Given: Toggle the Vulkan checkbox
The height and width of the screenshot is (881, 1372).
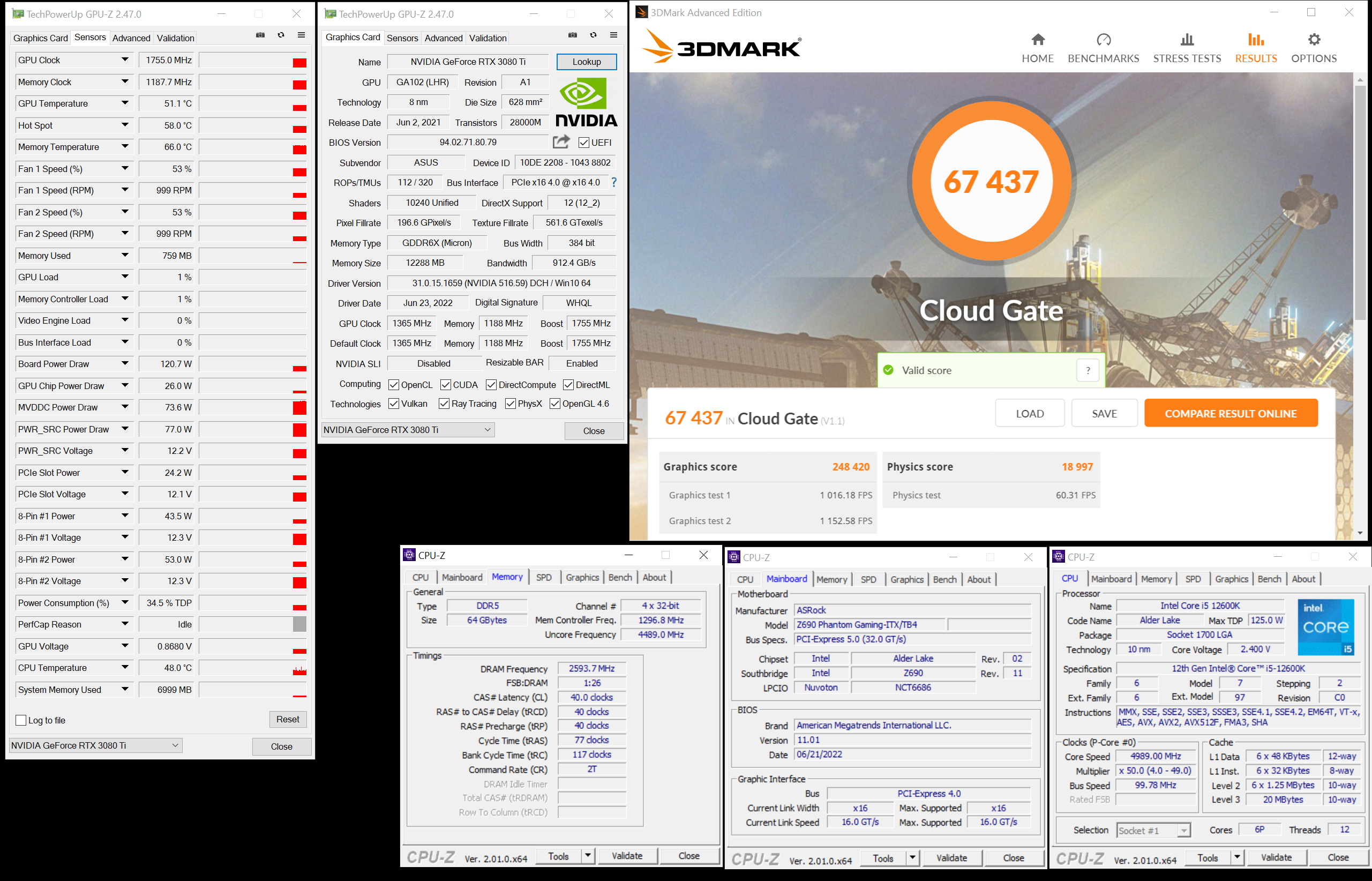Looking at the screenshot, I should 393,404.
